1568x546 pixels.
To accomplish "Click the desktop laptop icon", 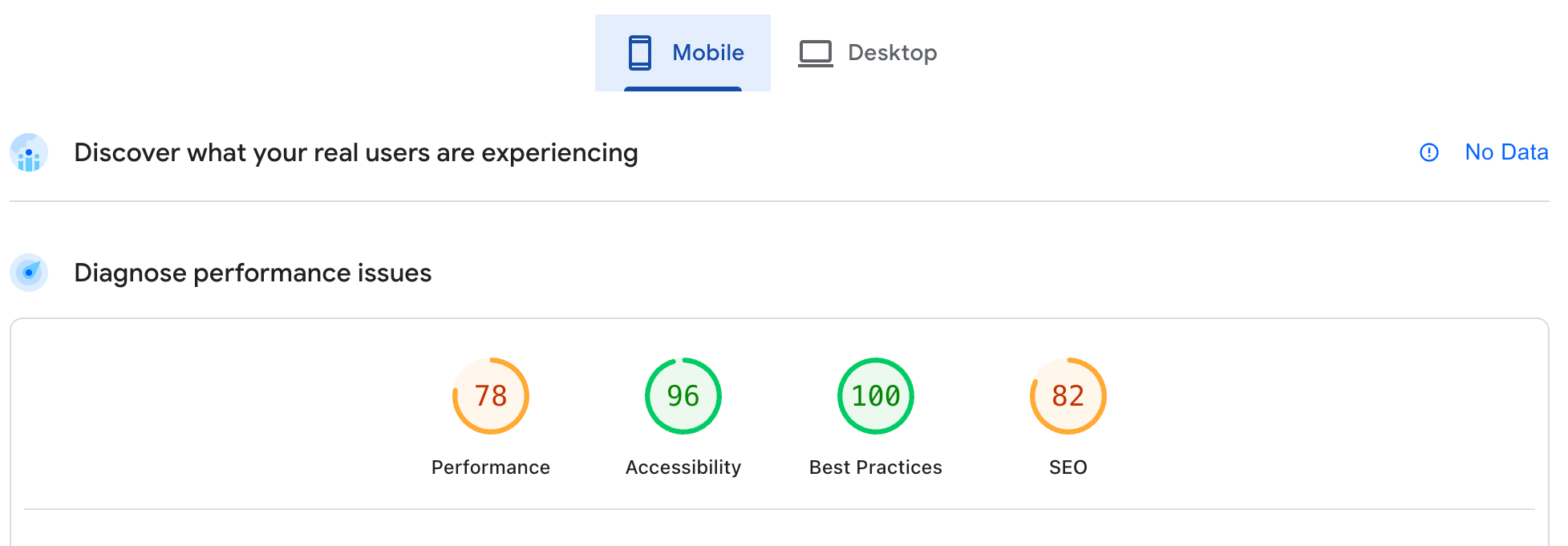I will point(816,53).
